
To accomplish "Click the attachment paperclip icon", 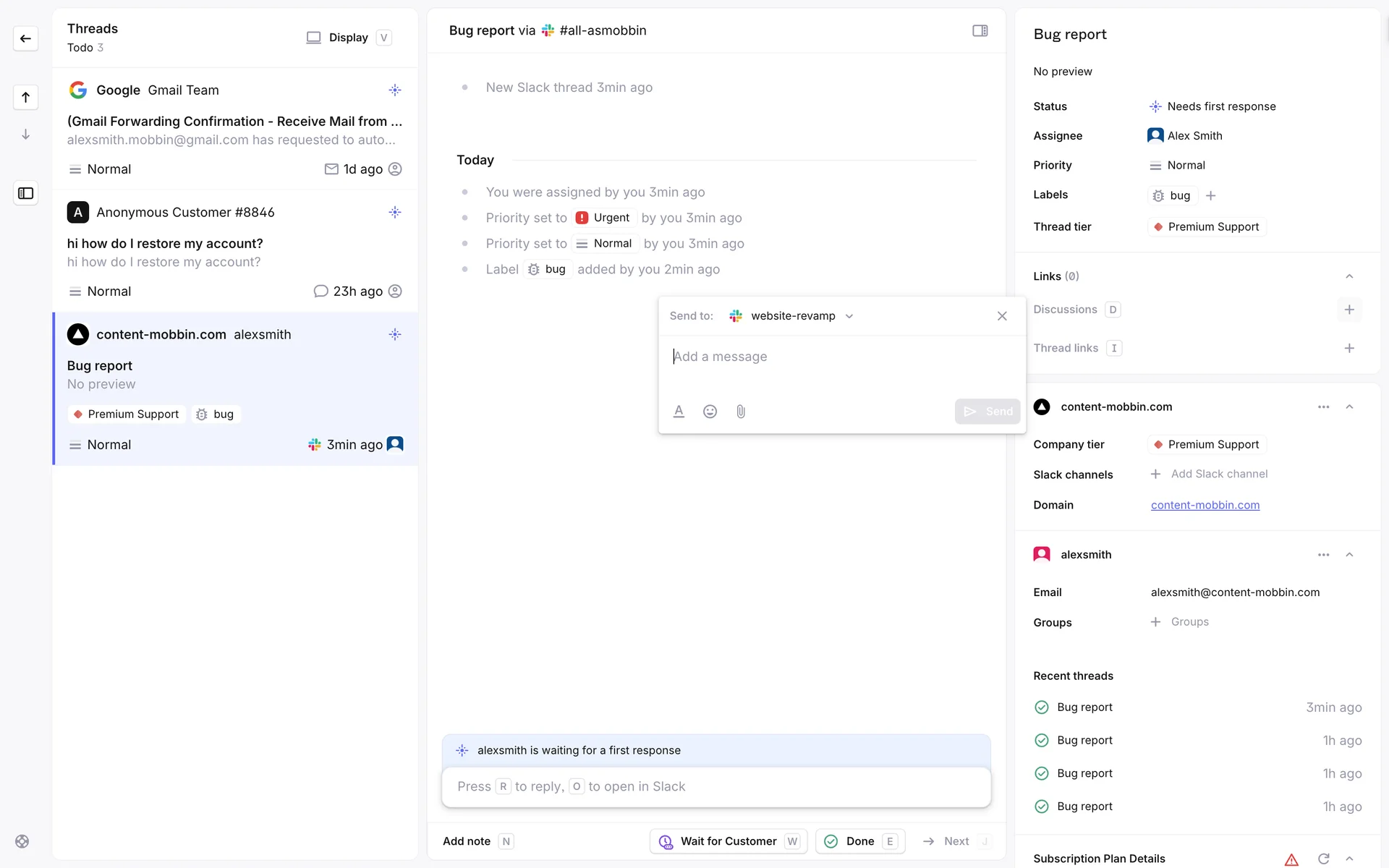I will (741, 412).
